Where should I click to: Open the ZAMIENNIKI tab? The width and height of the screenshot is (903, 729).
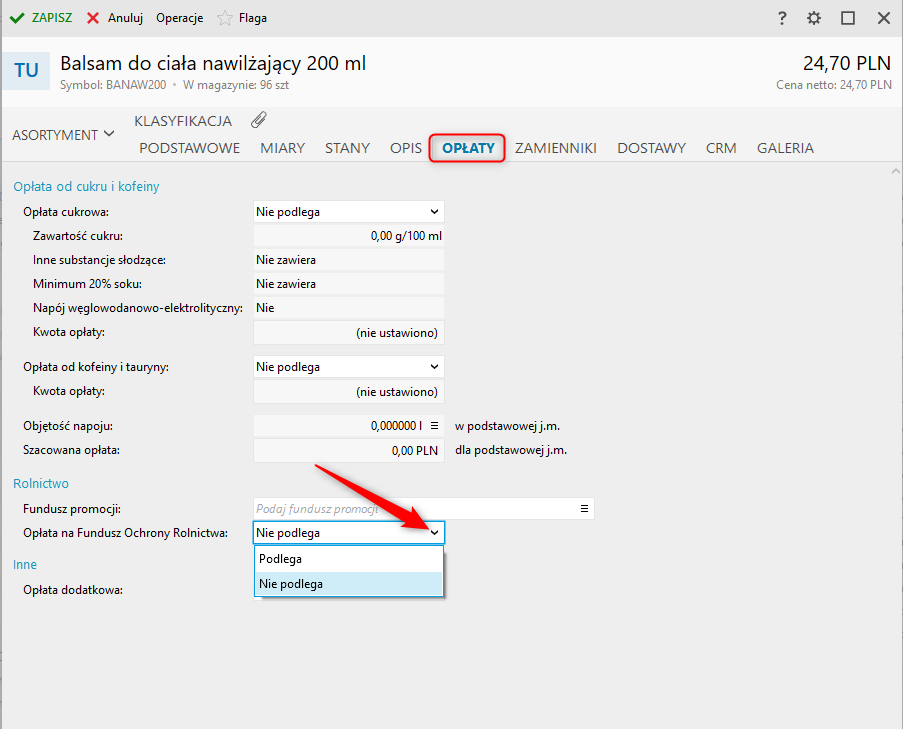coord(556,148)
